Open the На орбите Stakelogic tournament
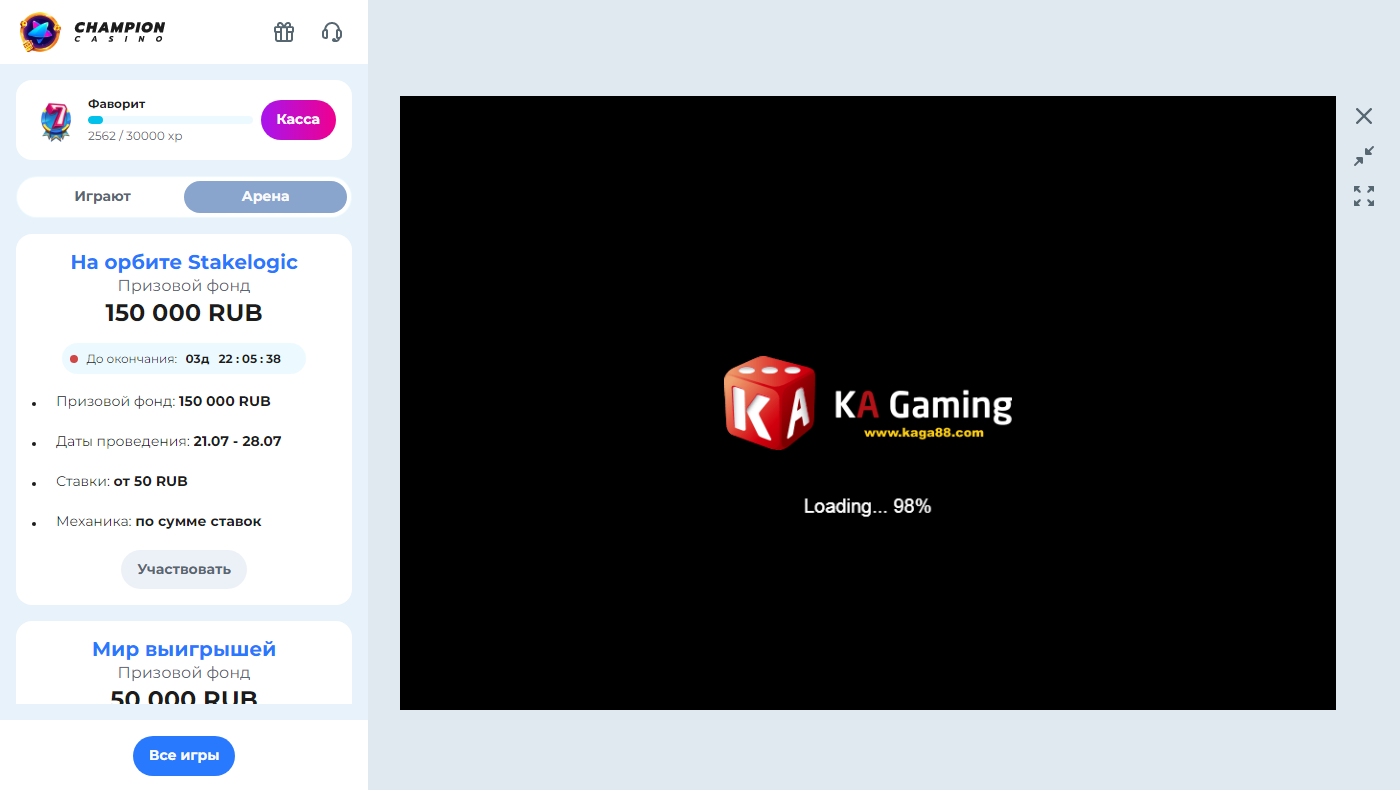The width and height of the screenshot is (1400, 790). tap(184, 262)
